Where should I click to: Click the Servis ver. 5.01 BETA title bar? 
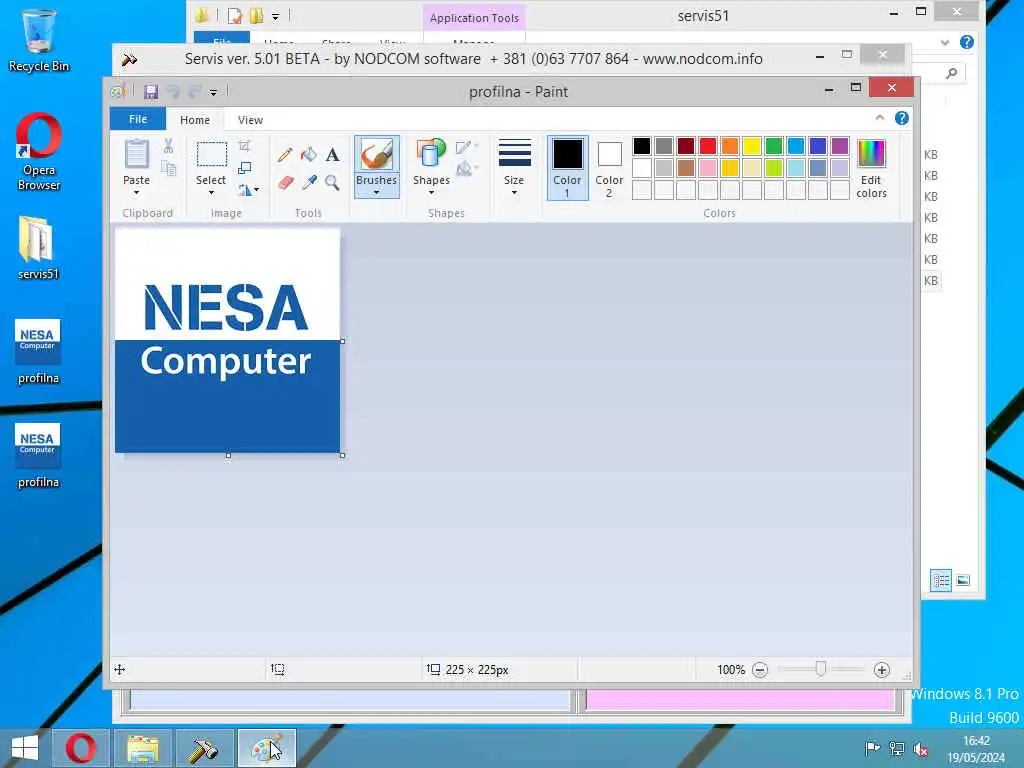coord(473,59)
